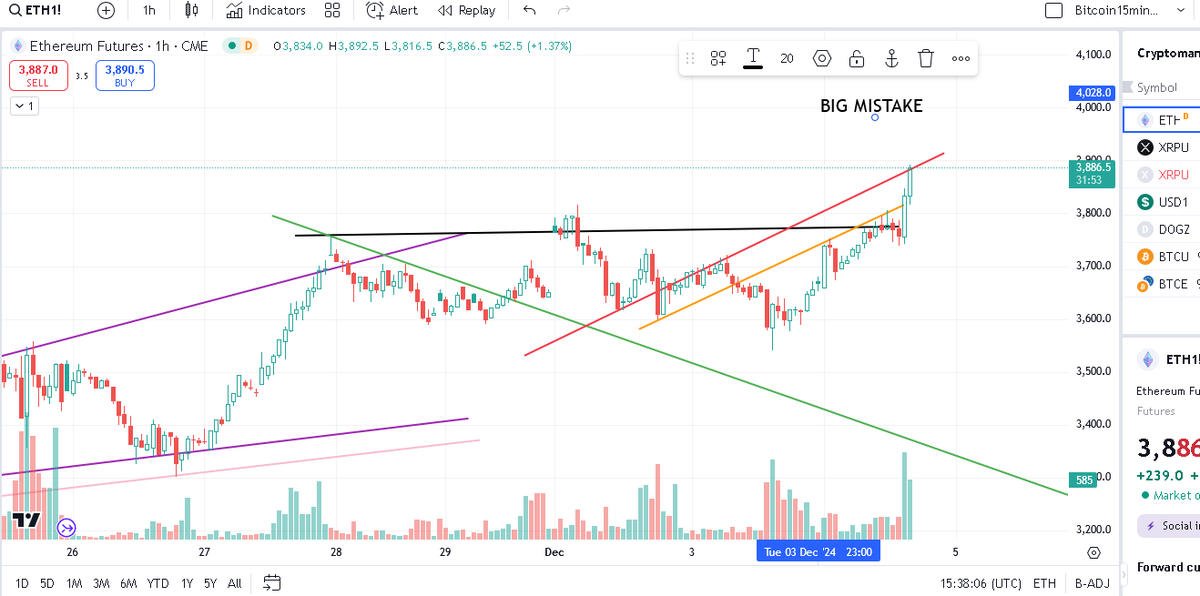Click the BUY 3,890.5 button
Image resolution: width=1200 pixels, height=596 pixels.
pyautogui.click(x=125, y=76)
